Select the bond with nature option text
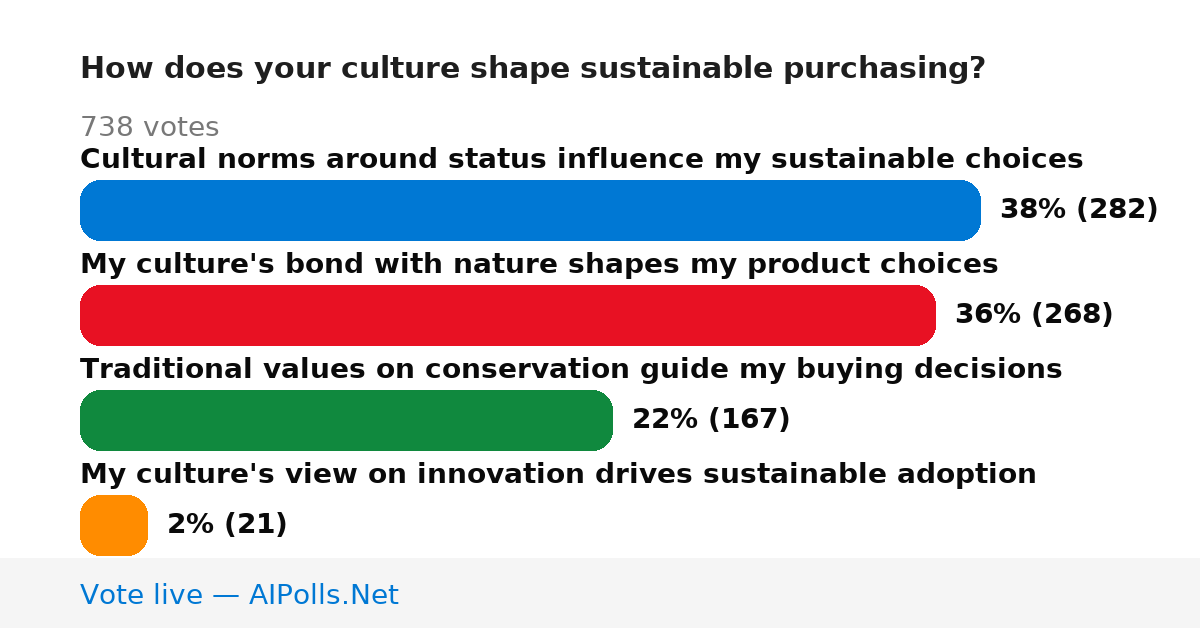Image resolution: width=1200 pixels, height=628 pixels. point(539,264)
